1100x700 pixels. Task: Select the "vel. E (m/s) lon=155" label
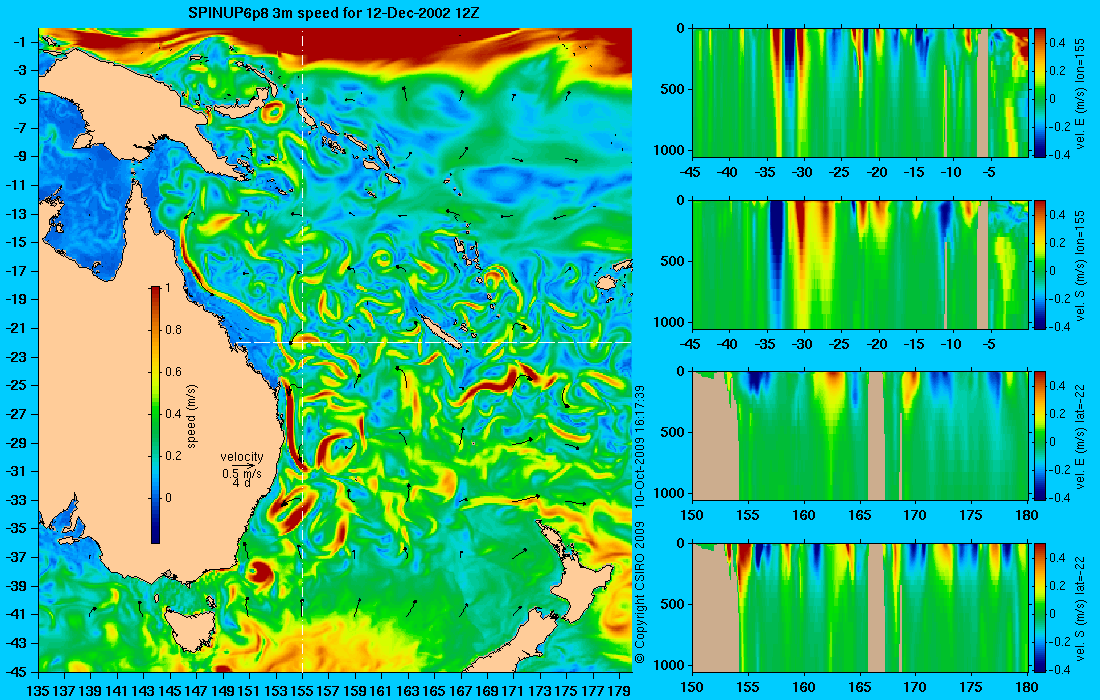point(1081,93)
